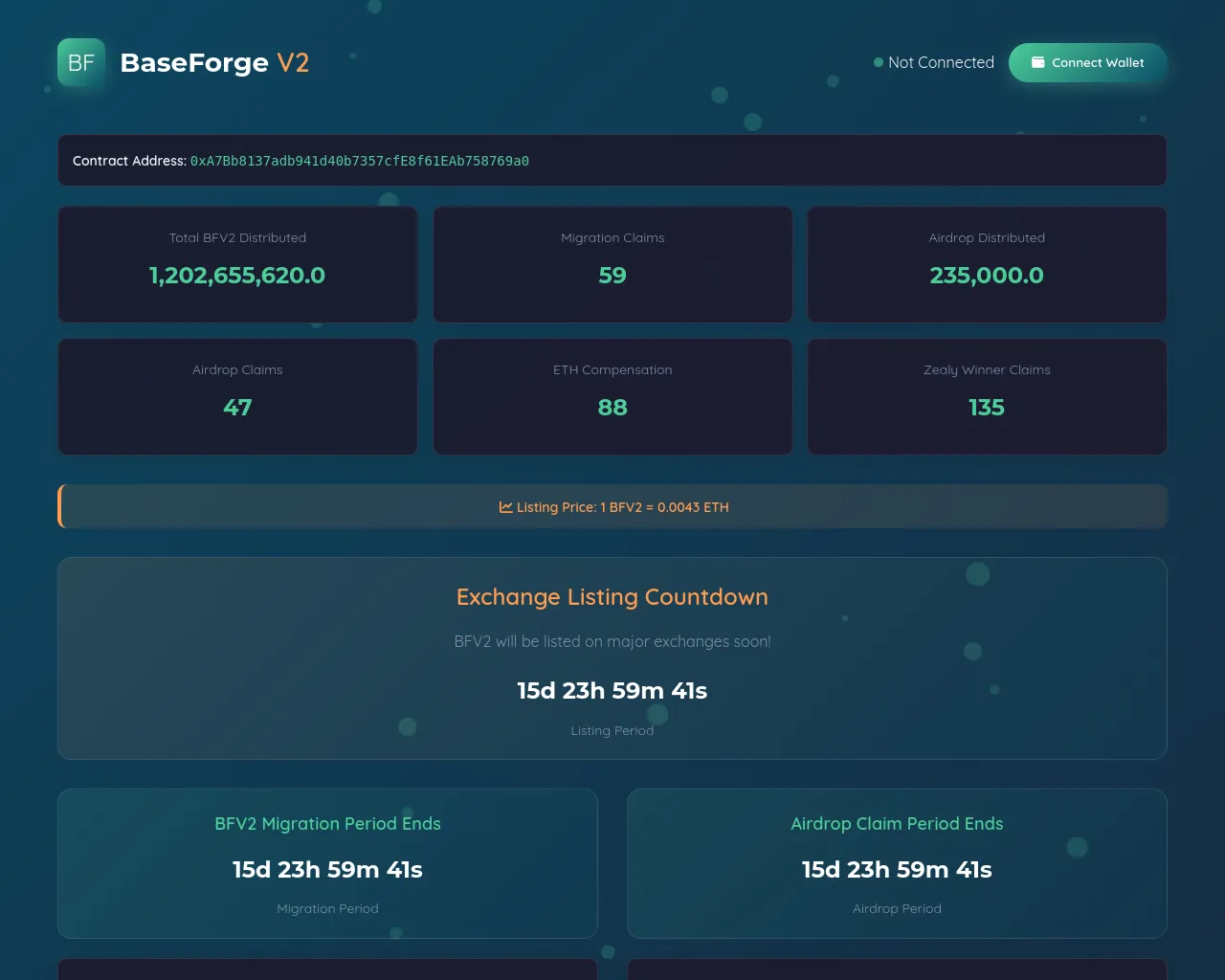The width and height of the screenshot is (1225, 980).
Task: Click the Exchange Listing countdown timer
Action: click(x=612, y=691)
